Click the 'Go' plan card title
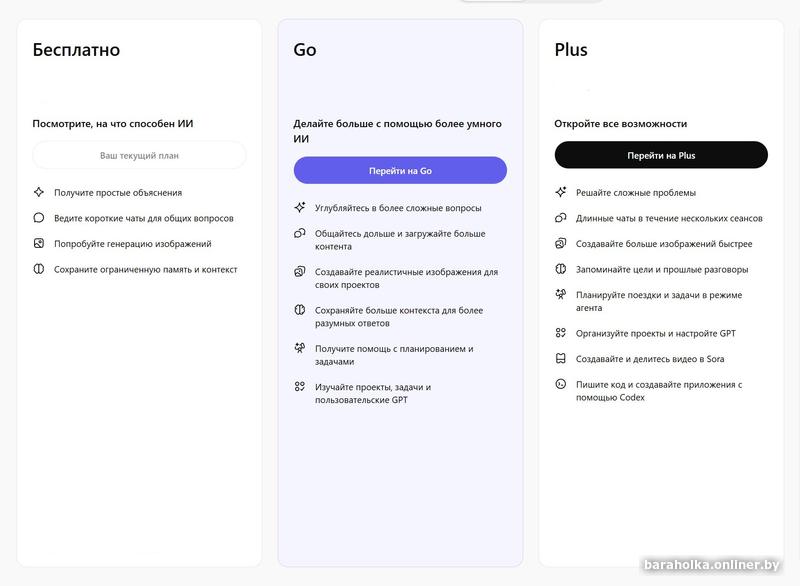Viewport: 800px width, 586px height. [x=305, y=49]
